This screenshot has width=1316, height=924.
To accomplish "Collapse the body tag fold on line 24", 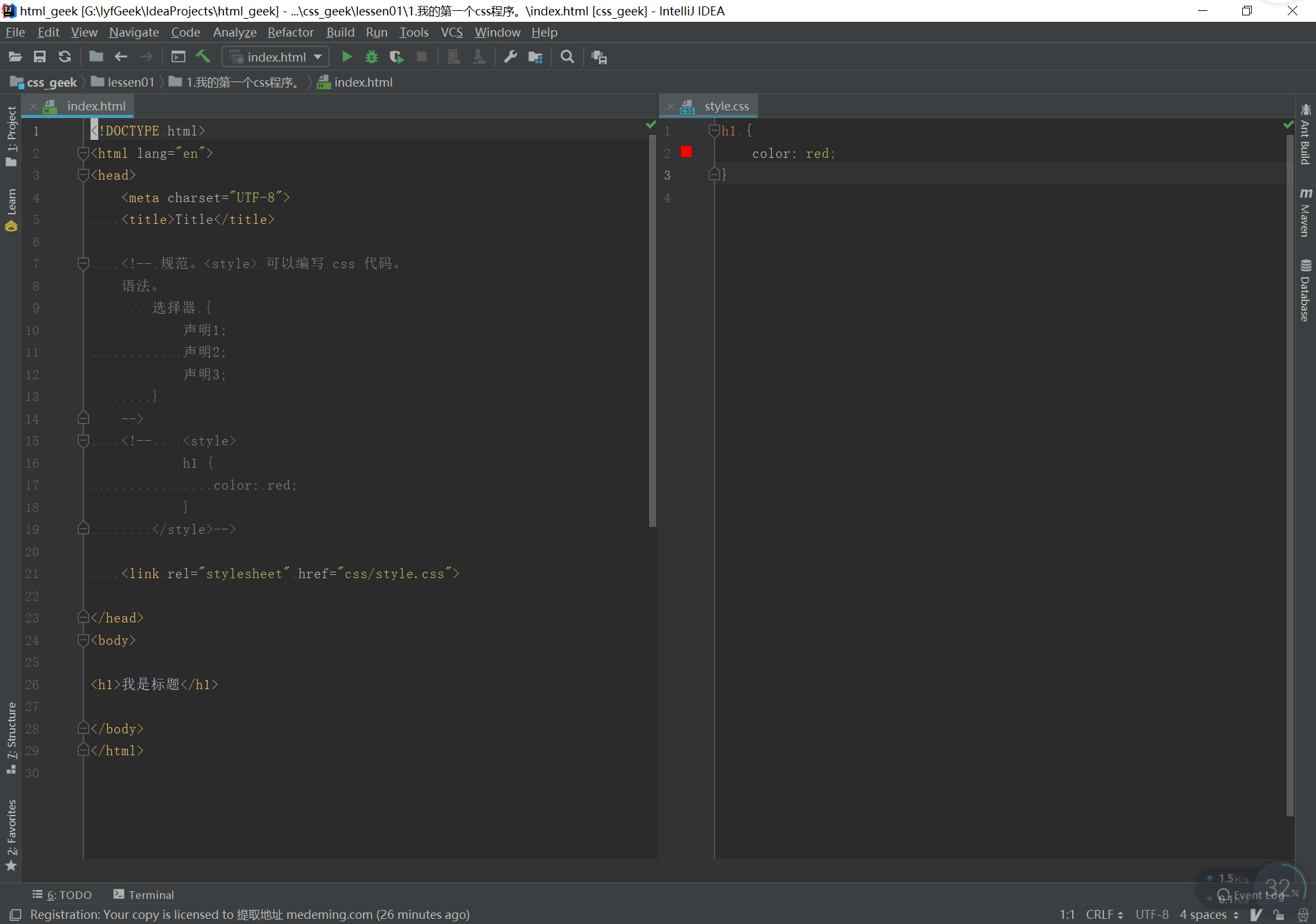I will [83, 640].
